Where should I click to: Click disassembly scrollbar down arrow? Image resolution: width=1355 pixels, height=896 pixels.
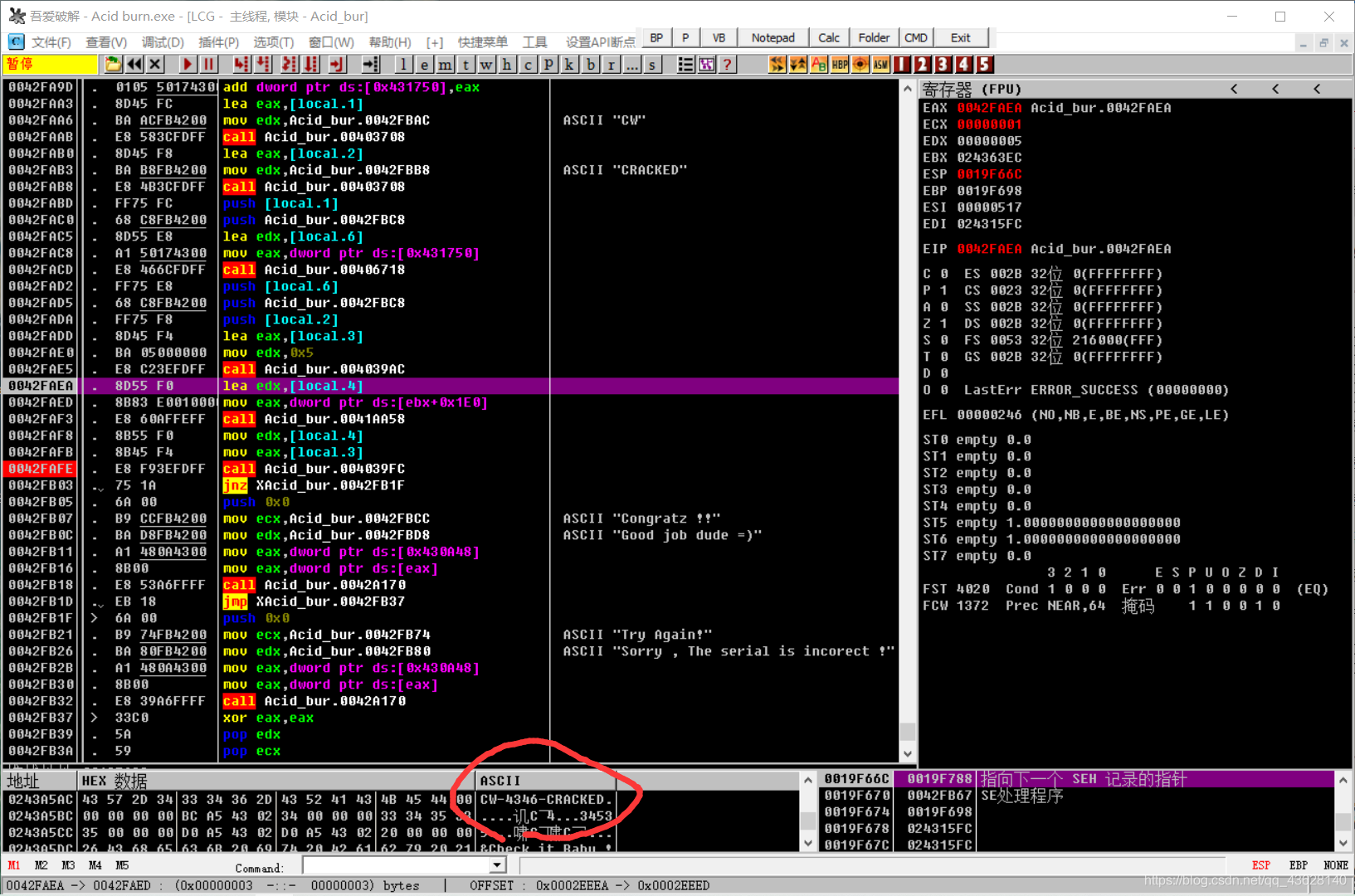pyautogui.click(x=908, y=753)
